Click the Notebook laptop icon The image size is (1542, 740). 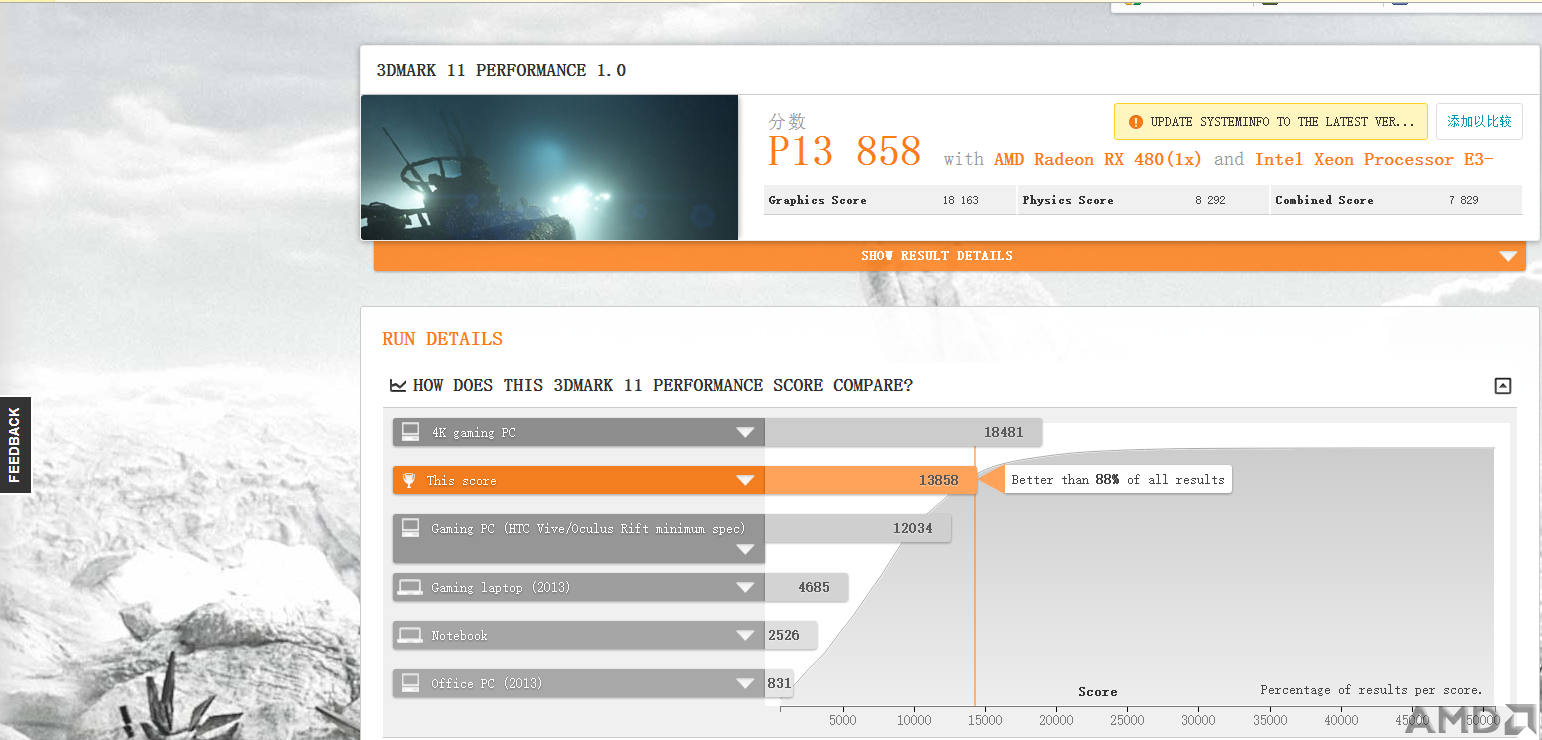(x=410, y=635)
